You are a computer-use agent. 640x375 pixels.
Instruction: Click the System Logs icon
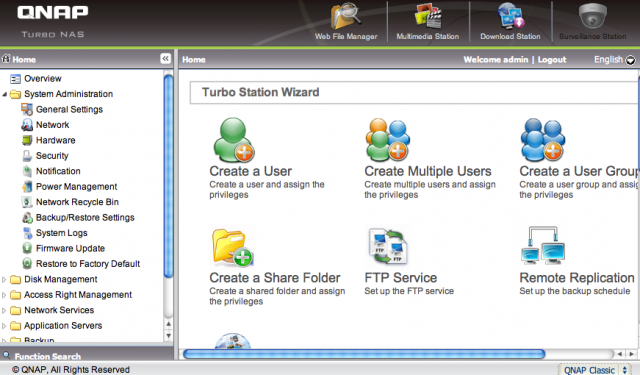pos(27,233)
